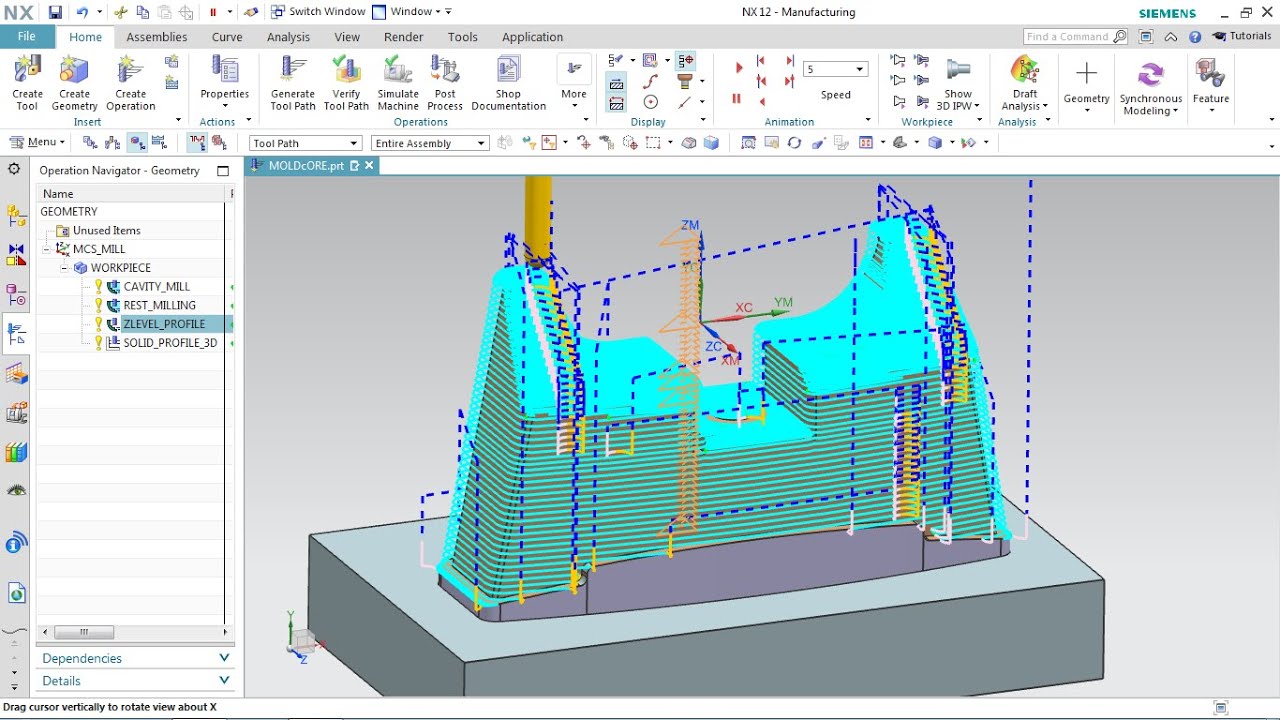Rewind animation to the start
The image size is (1280, 720).
click(x=761, y=61)
